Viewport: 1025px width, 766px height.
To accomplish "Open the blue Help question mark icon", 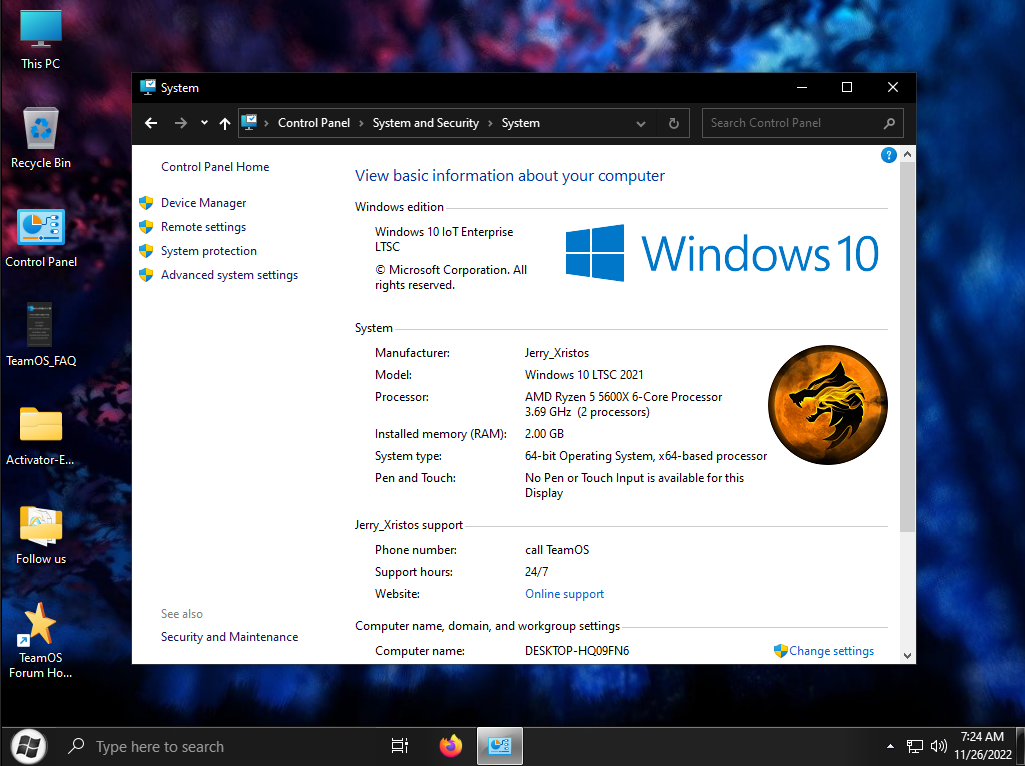I will click(887, 155).
